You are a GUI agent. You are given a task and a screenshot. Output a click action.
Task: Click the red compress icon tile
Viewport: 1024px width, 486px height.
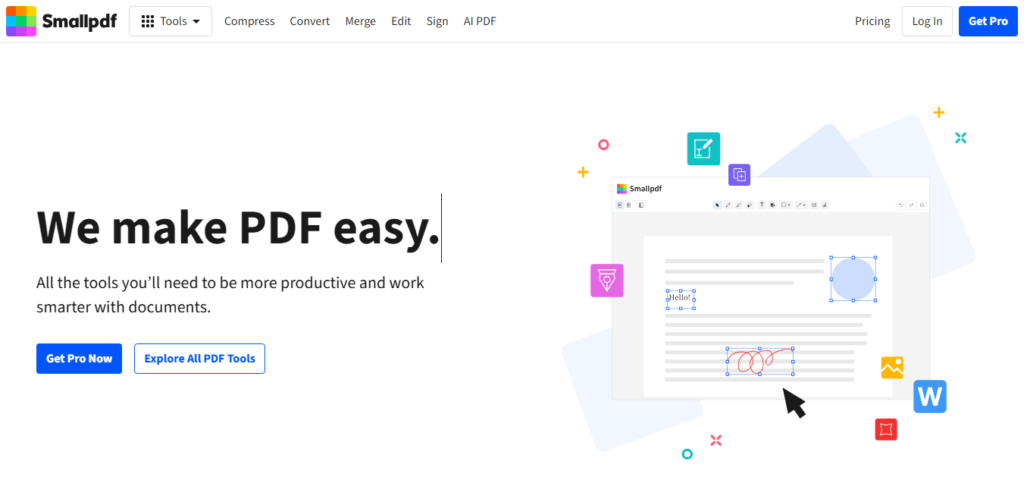(886, 429)
